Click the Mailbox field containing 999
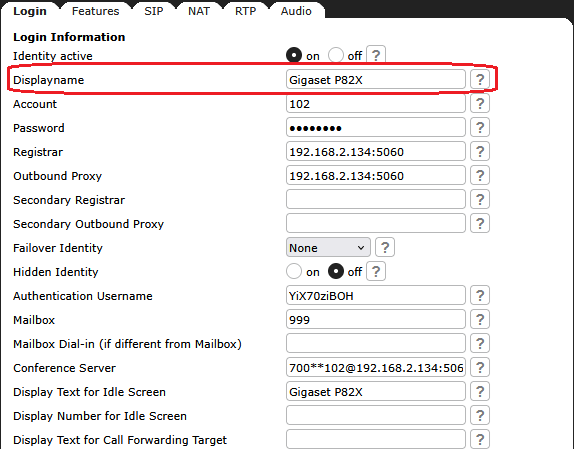The width and height of the screenshot is (575, 449). (376, 320)
